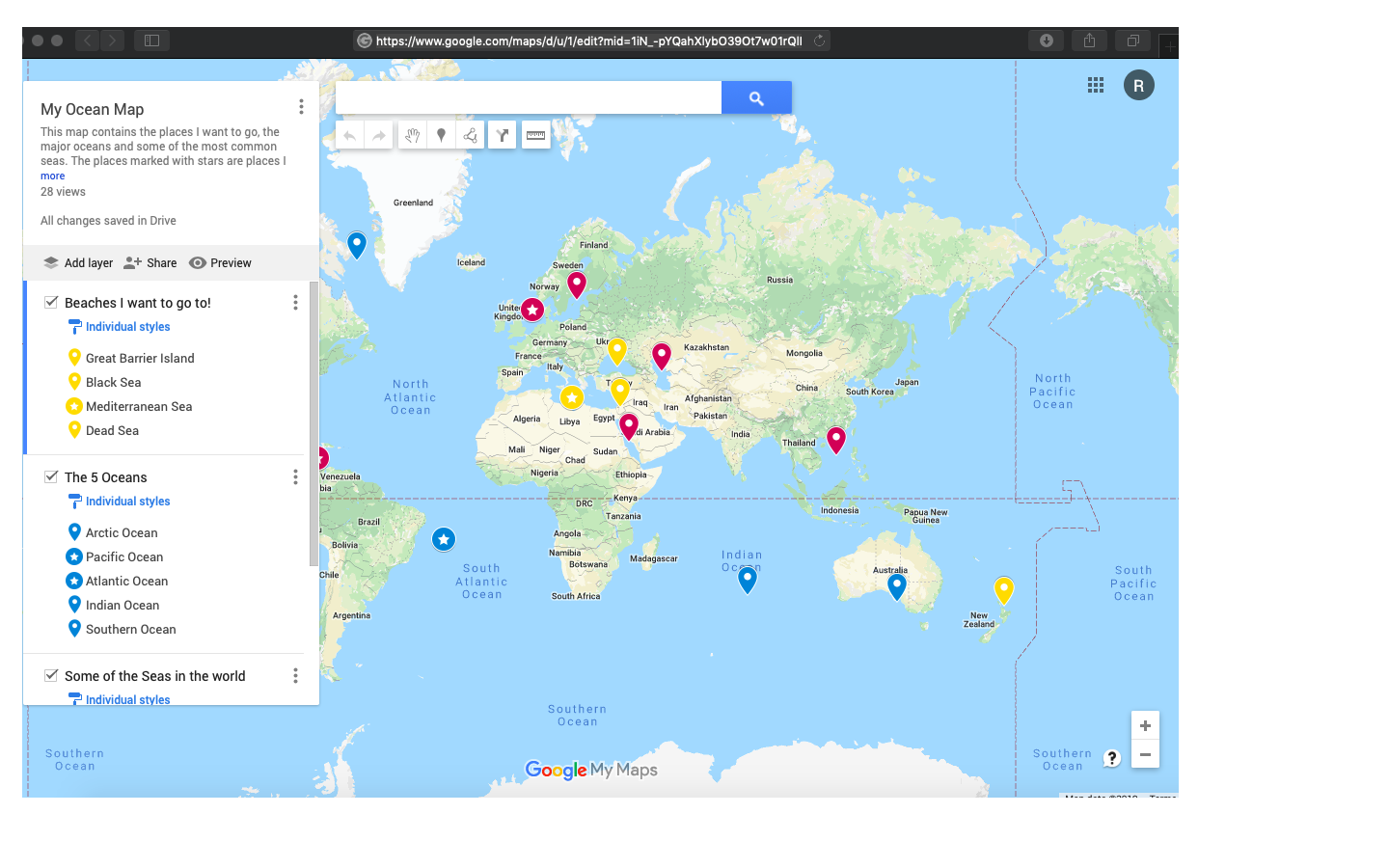The width and height of the screenshot is (1389, 868).
Task: Click the browser share icon
Action: click(x=1089, y=41)
